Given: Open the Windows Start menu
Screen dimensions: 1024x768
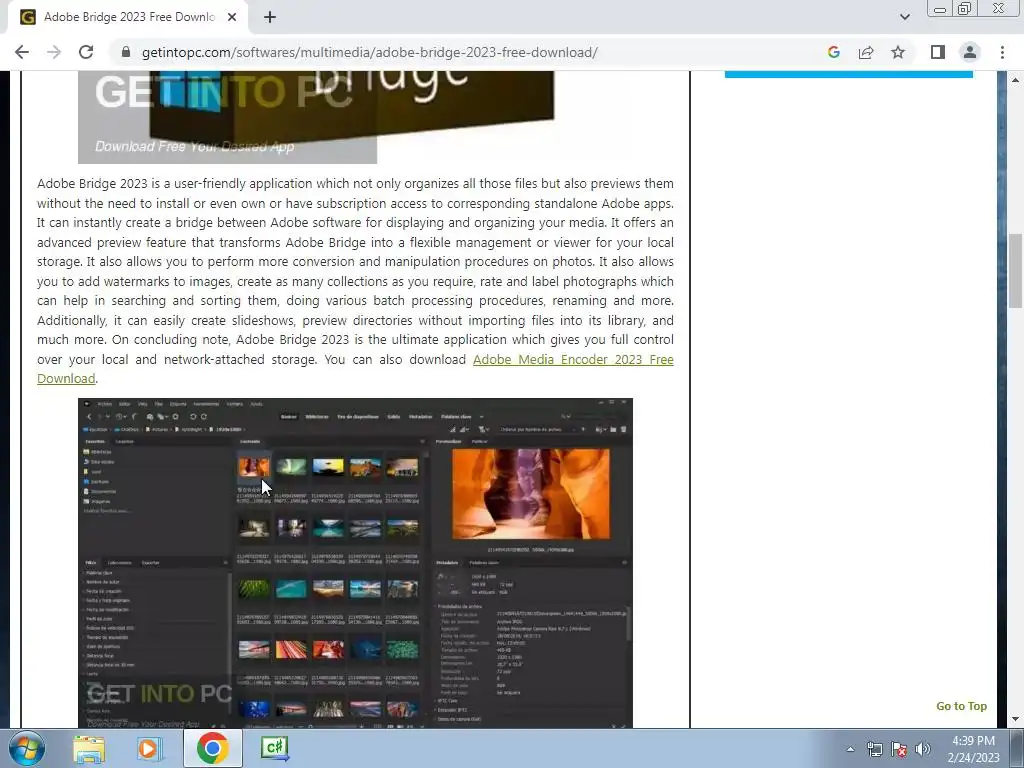Looking at the screenshot, I should [x=27, y=748].
